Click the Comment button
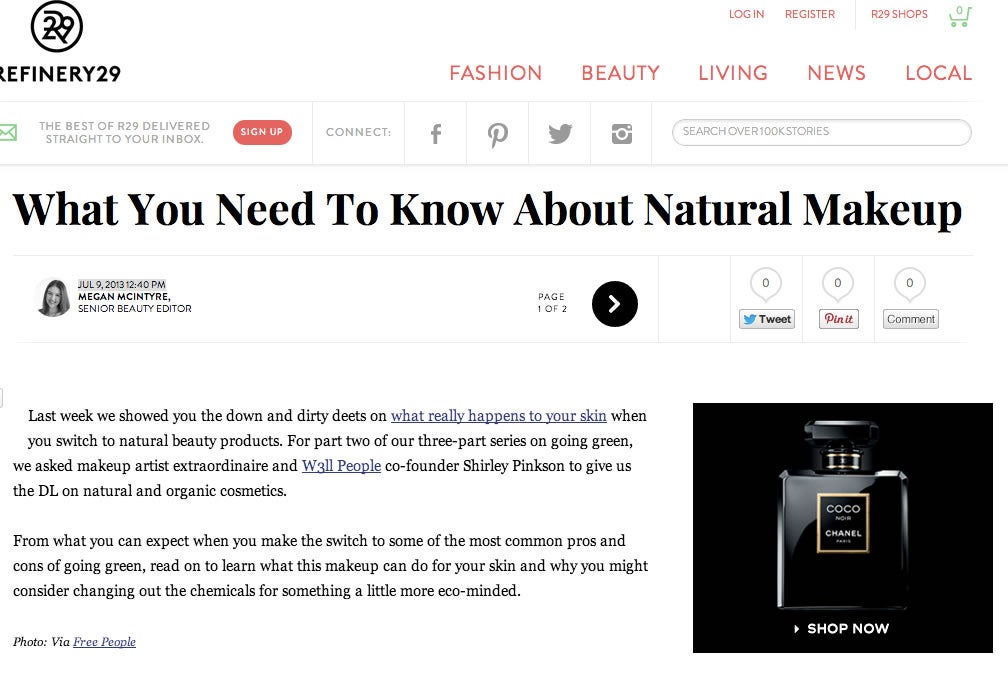This screenshot has height=694, width=1008. tap(910, 319)
